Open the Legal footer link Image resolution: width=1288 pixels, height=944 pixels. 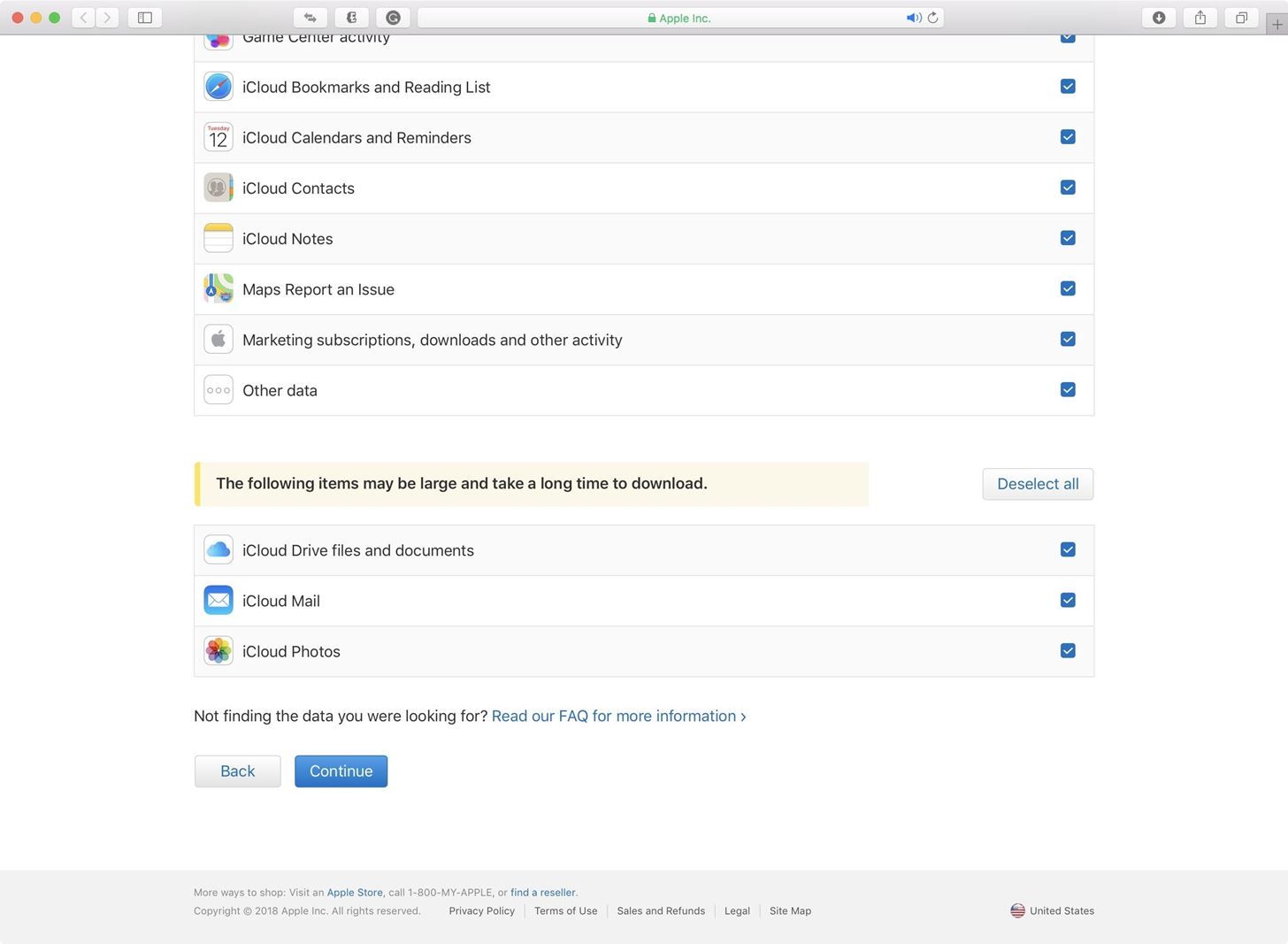[x=737, y=910]
